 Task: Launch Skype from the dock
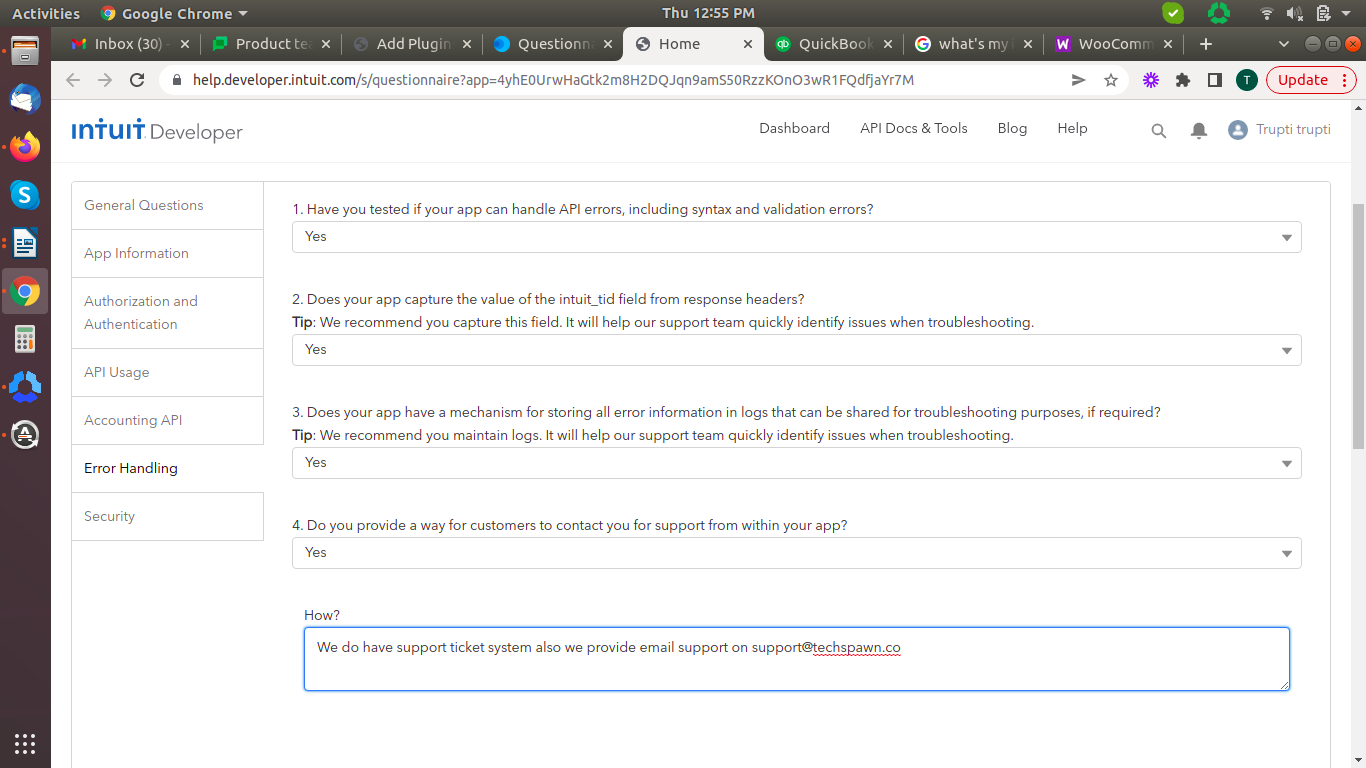(25, 195)
